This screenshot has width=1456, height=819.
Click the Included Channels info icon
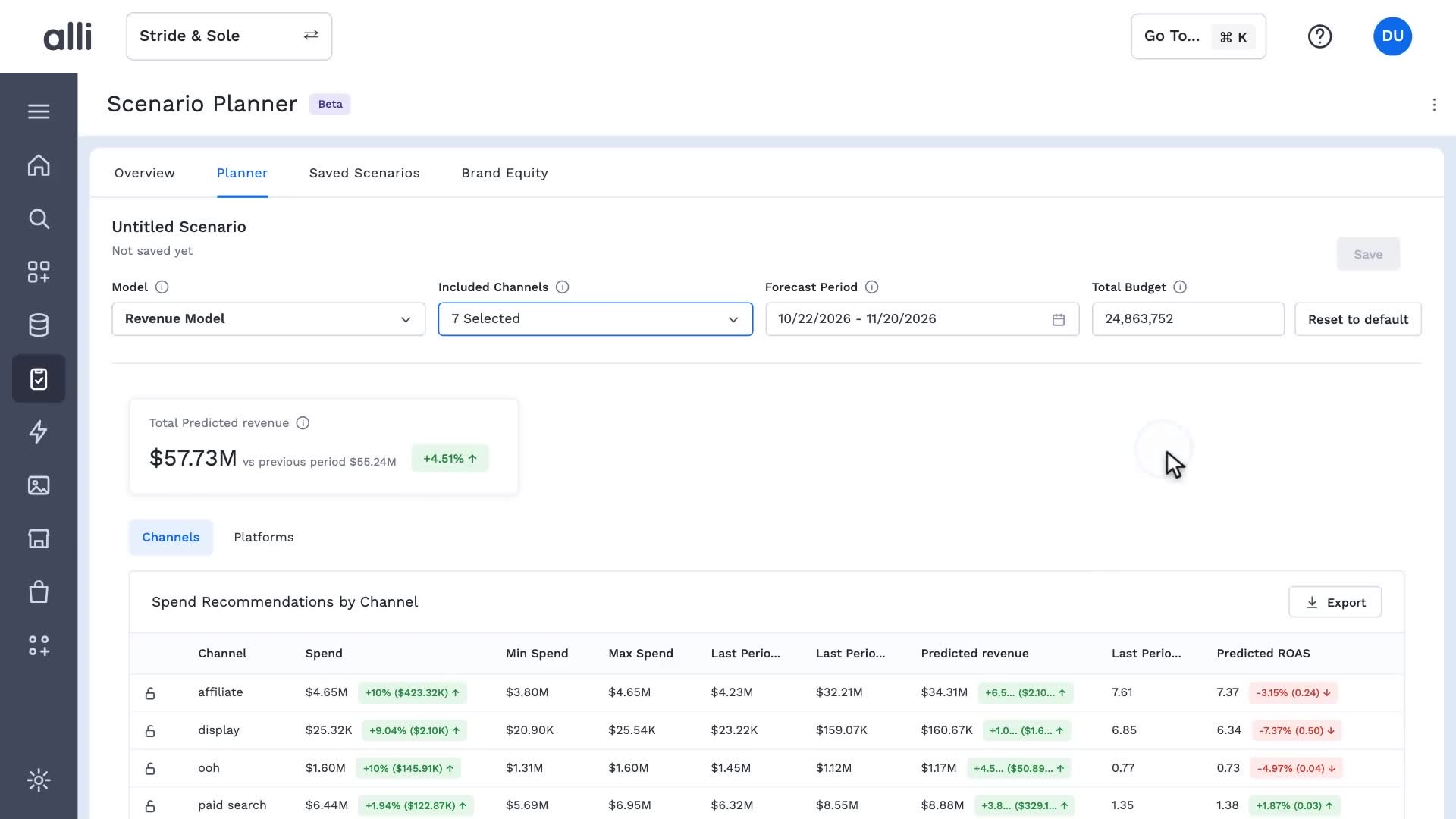562,287
